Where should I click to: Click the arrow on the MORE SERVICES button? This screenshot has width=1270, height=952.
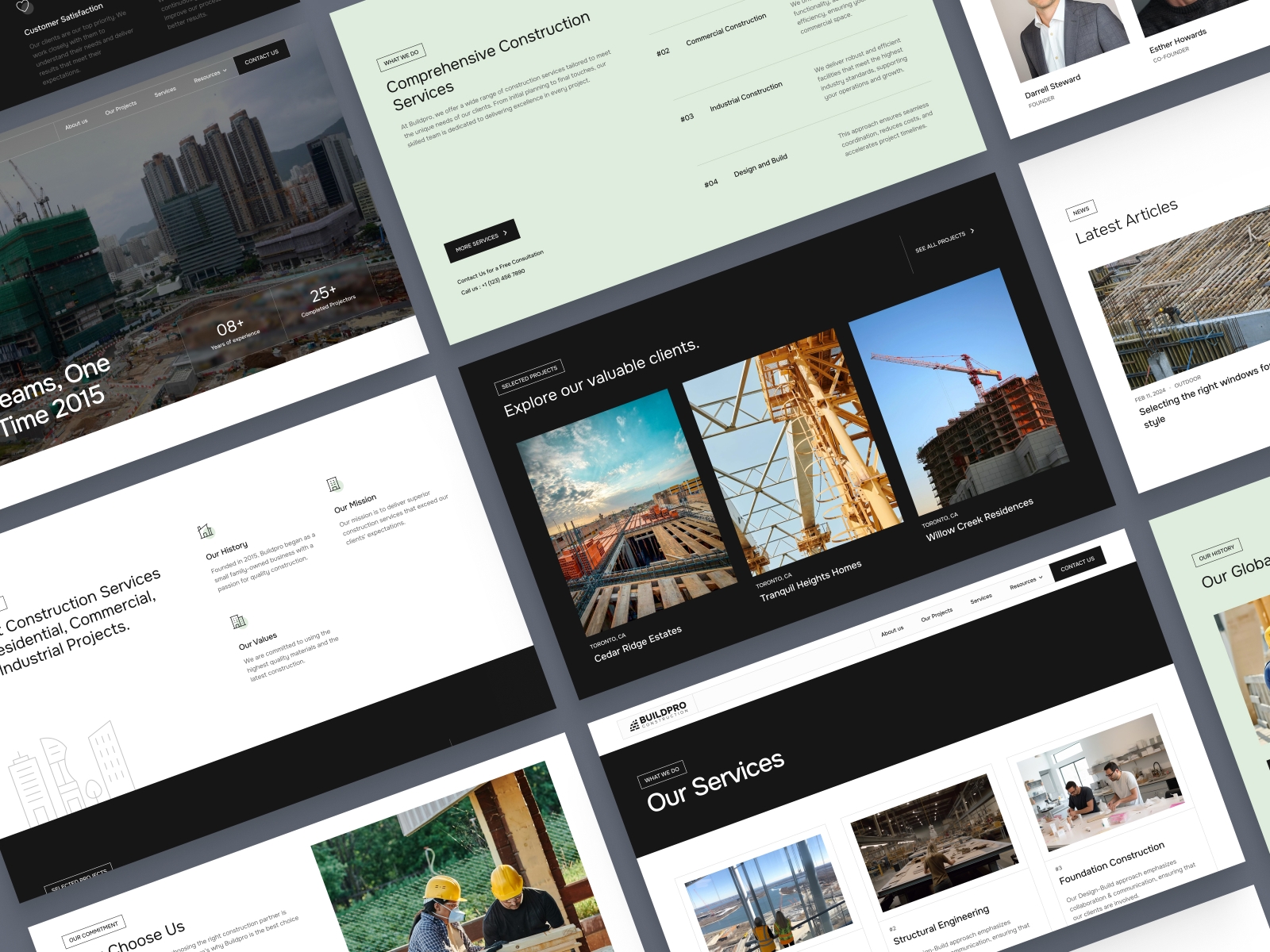pos(505,232)
